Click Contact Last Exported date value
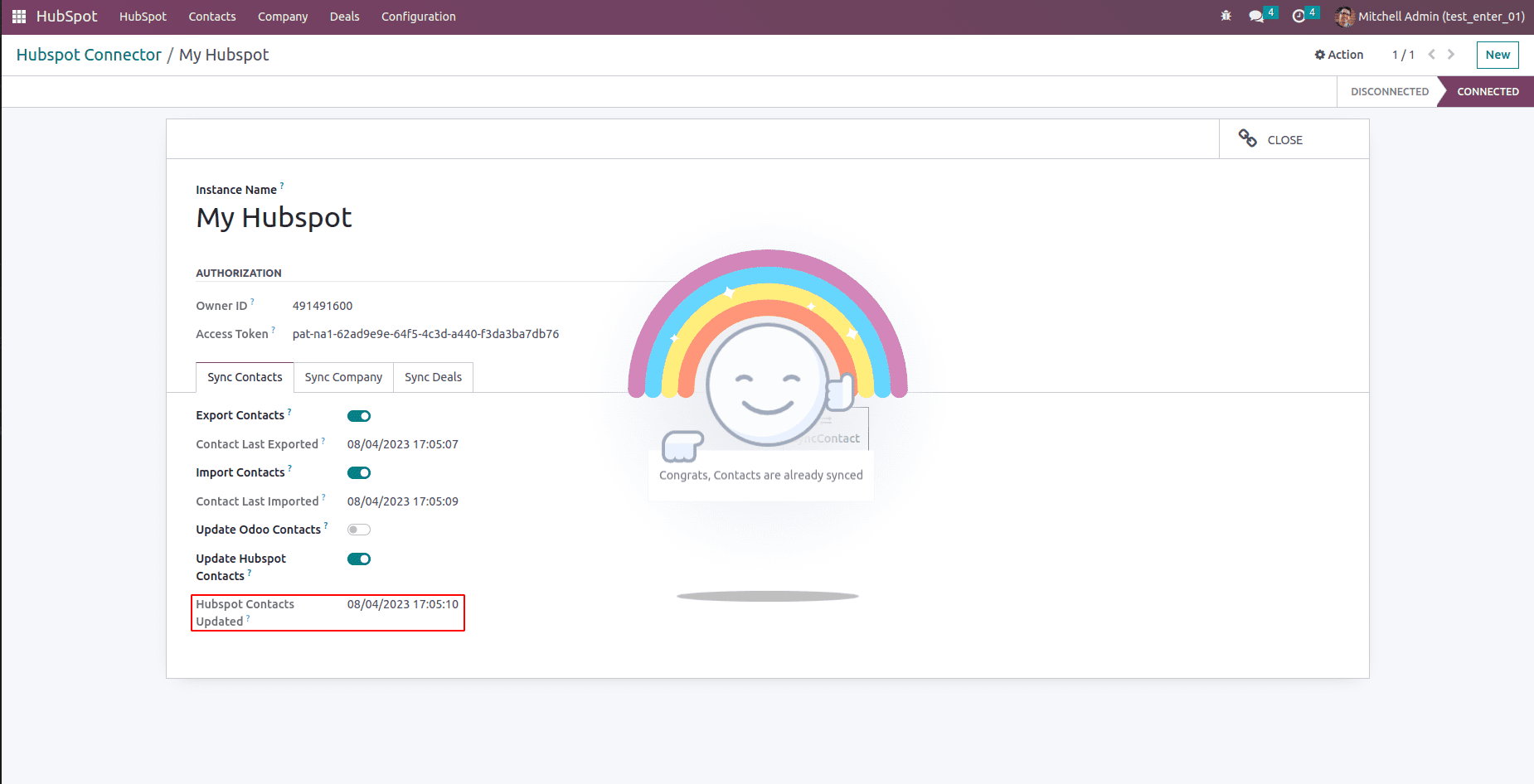 (403, 444)
